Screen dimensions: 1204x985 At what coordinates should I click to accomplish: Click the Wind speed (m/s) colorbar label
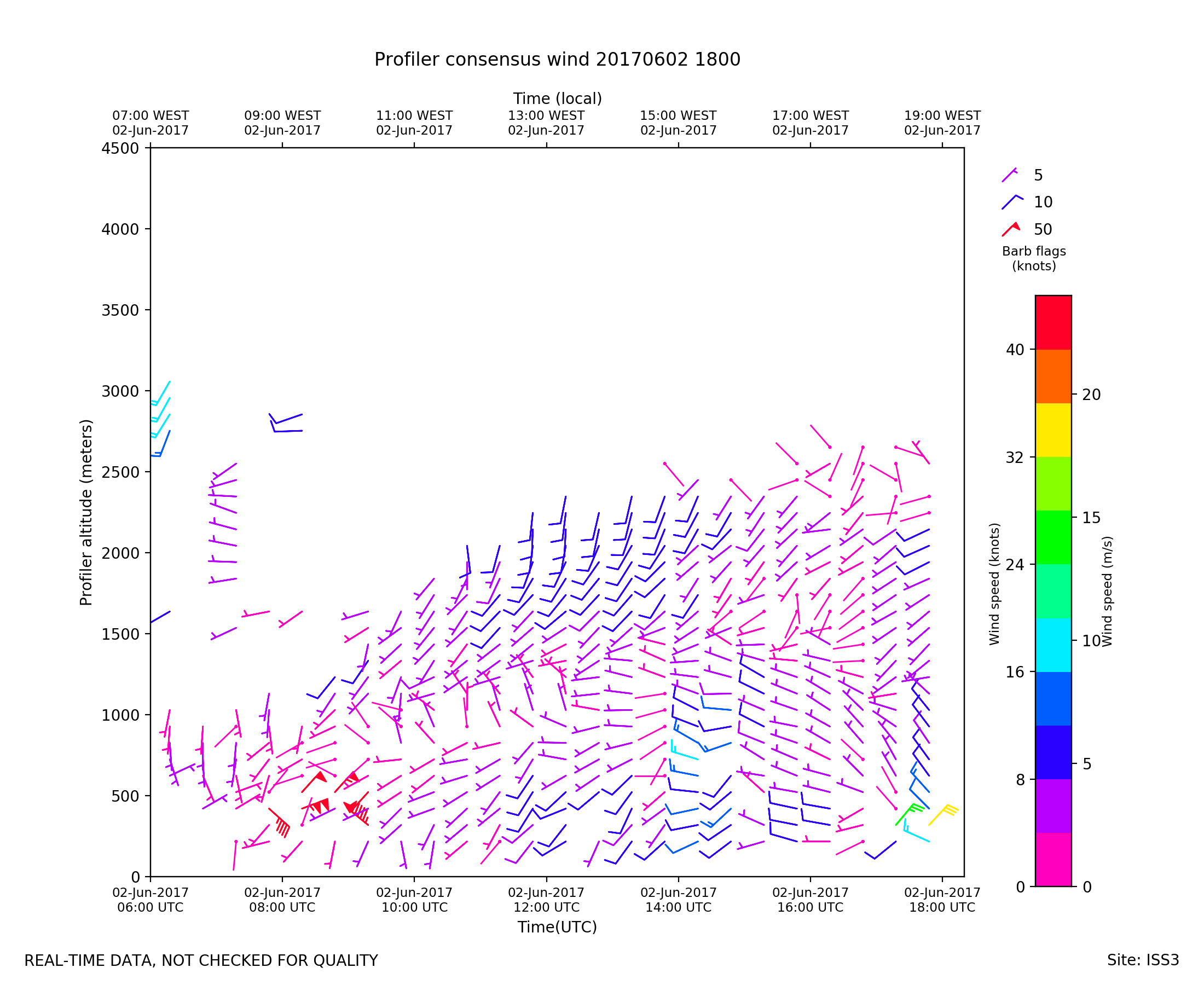click(x=1107, y=591)
